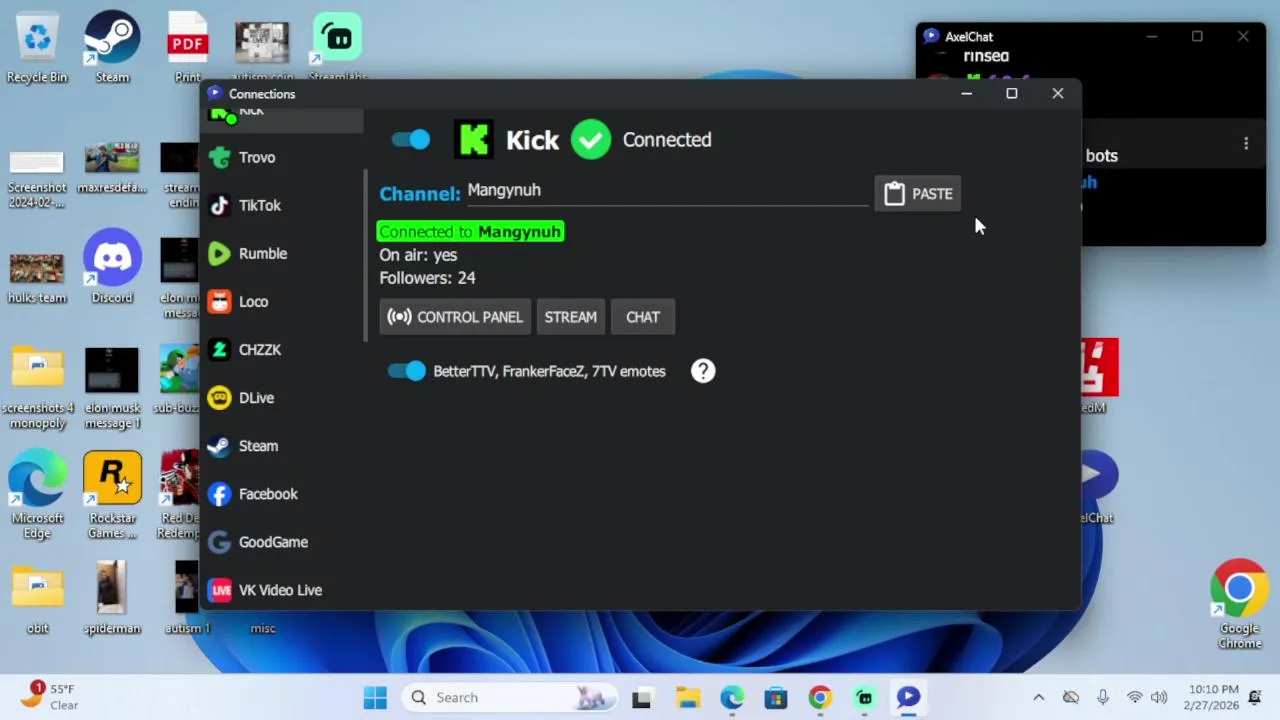The height and width of the screenshot is (720, 1280).
Task: Open the three-dot menu in AxelChat window
Action: click(x=1246, y=144)
